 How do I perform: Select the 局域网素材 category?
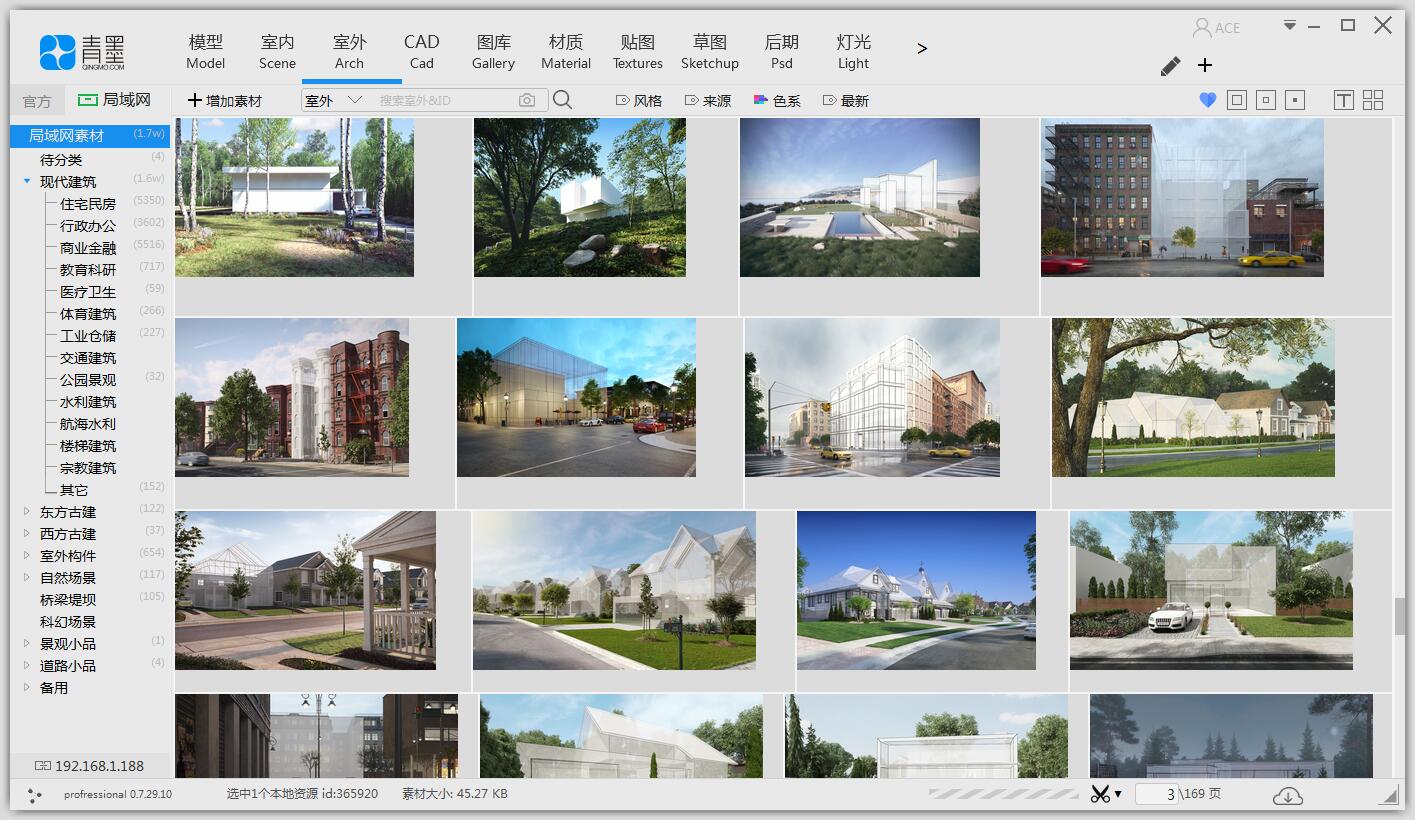pyautogui.click(x=90, y=135)
